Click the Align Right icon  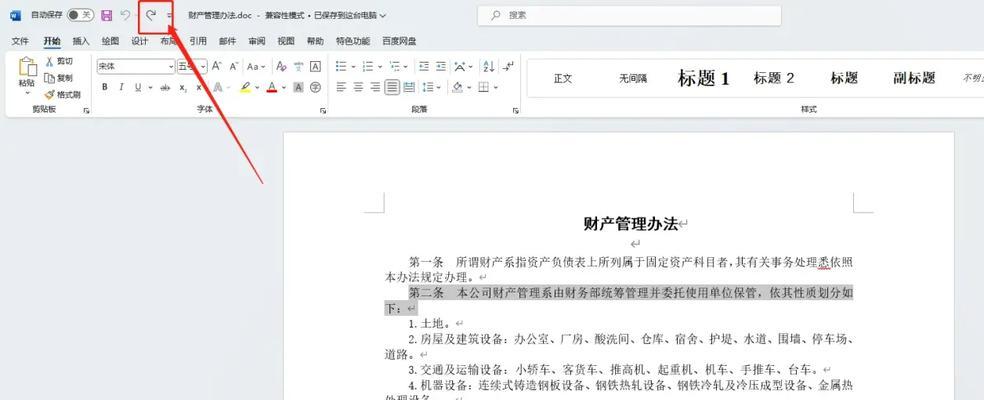click(x=375, y=87)
